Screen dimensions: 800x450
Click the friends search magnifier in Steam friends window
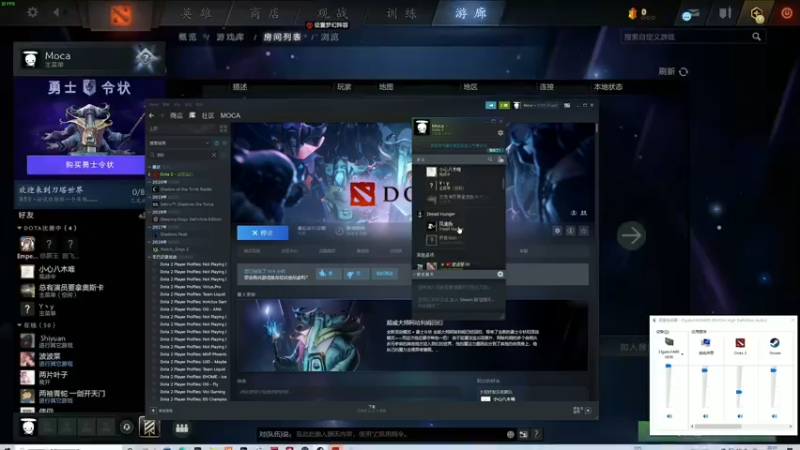coord(490,160)
